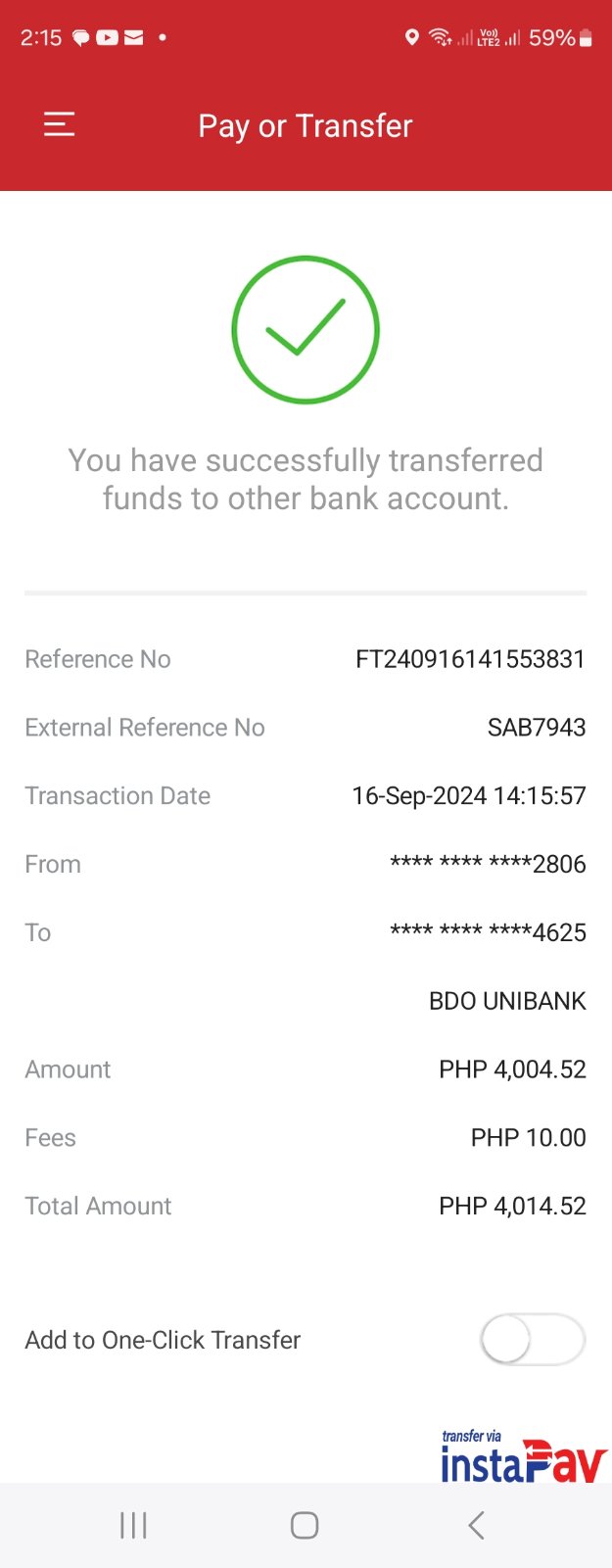Tap the InstaPay logo
612x1568 pixels.
(523, 1457)
